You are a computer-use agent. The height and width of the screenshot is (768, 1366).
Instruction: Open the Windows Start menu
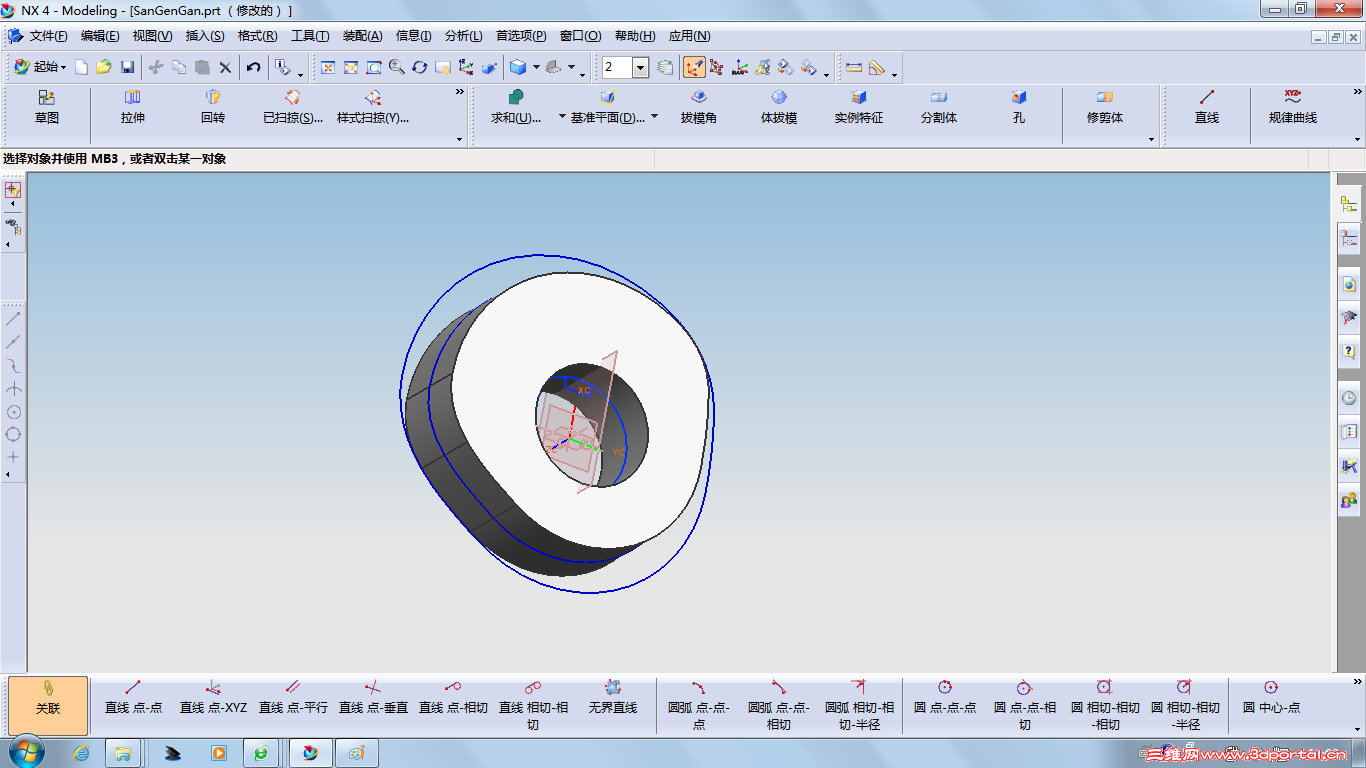tap(25, 752)
